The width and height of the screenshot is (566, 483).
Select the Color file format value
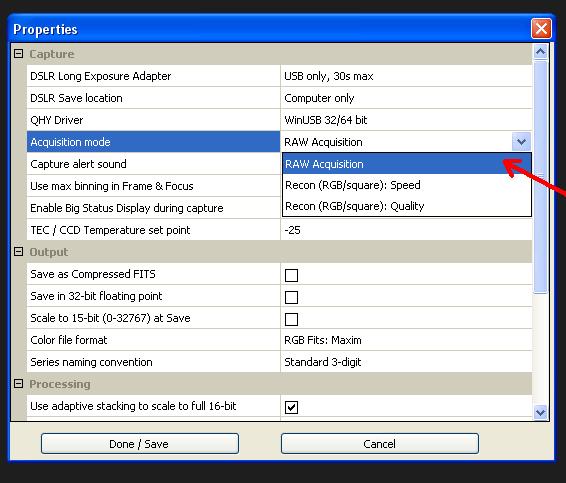coord(406,340)
